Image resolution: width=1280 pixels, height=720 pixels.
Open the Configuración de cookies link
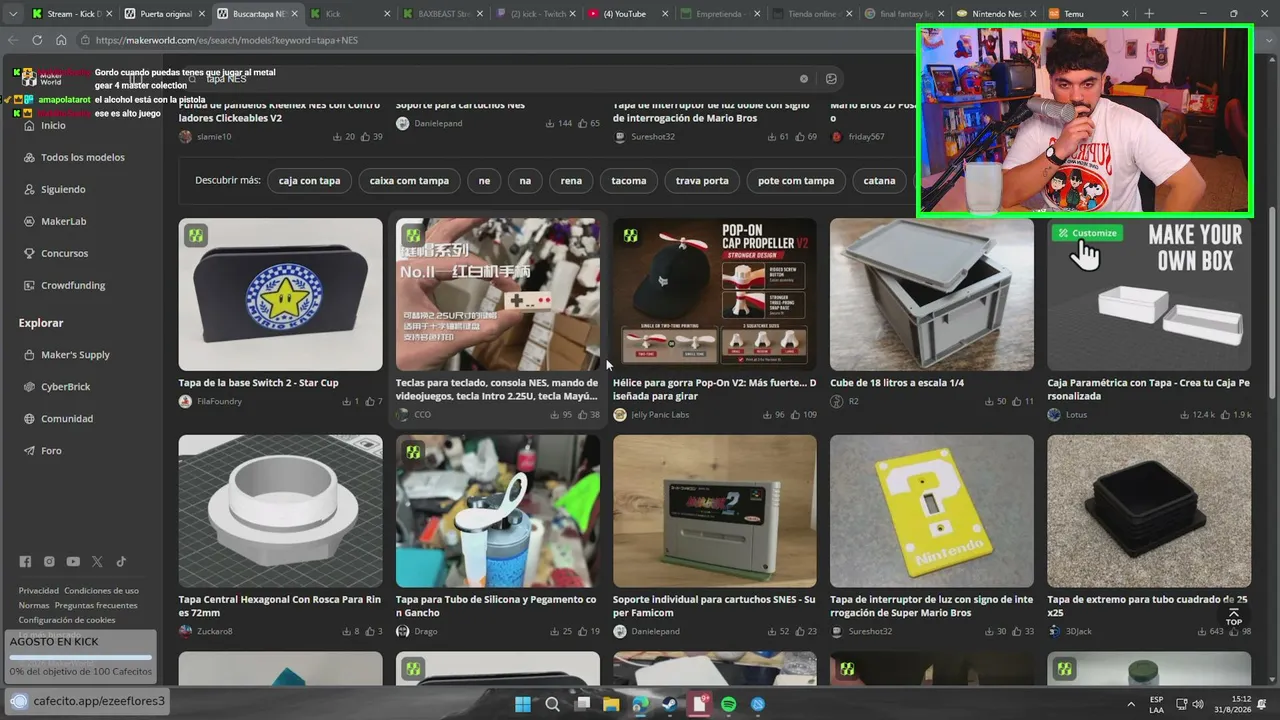tap(67, 620)
